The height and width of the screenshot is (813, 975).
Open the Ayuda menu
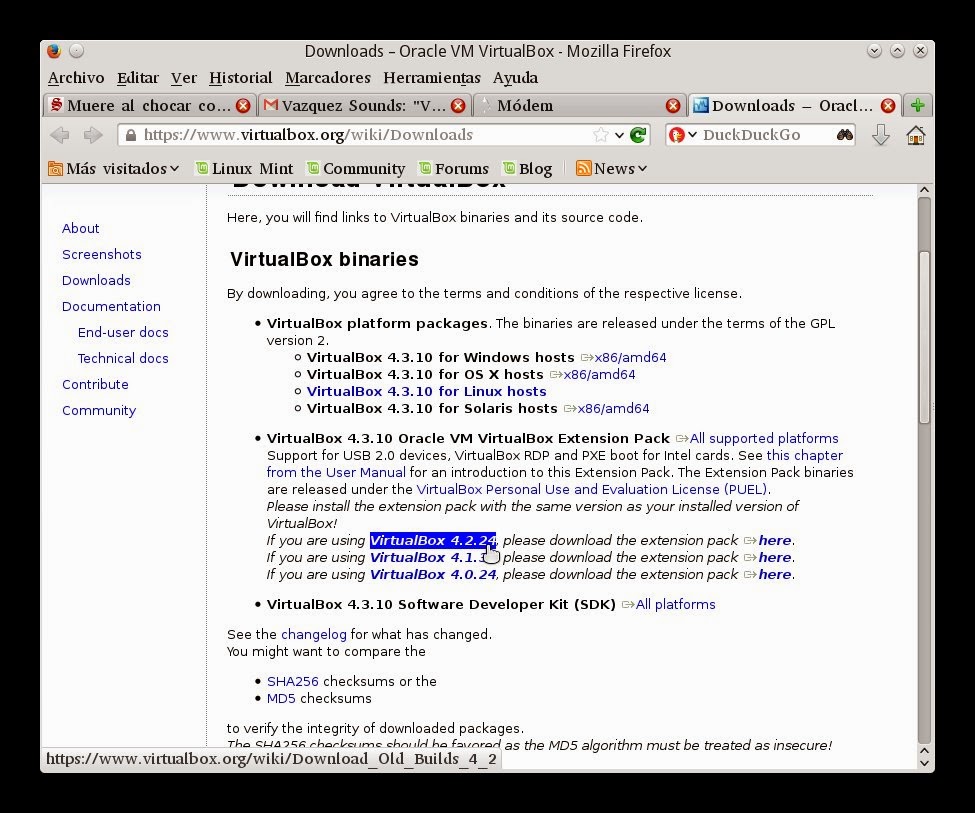click(x=515, y=78)
